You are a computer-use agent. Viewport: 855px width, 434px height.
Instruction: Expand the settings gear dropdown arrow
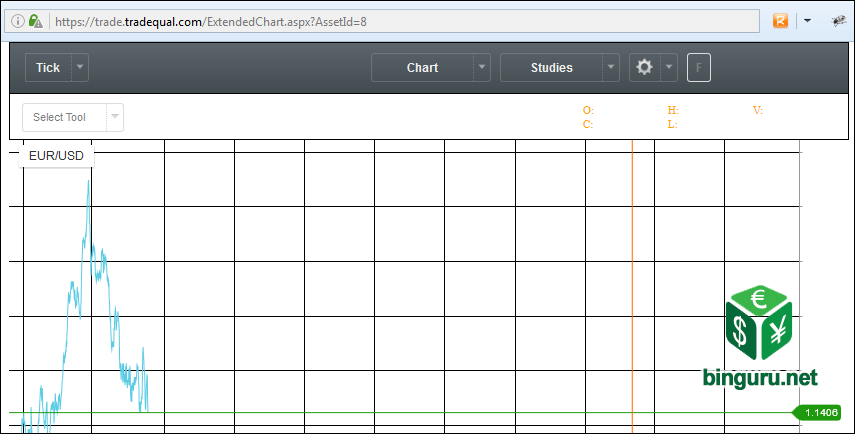669,68
